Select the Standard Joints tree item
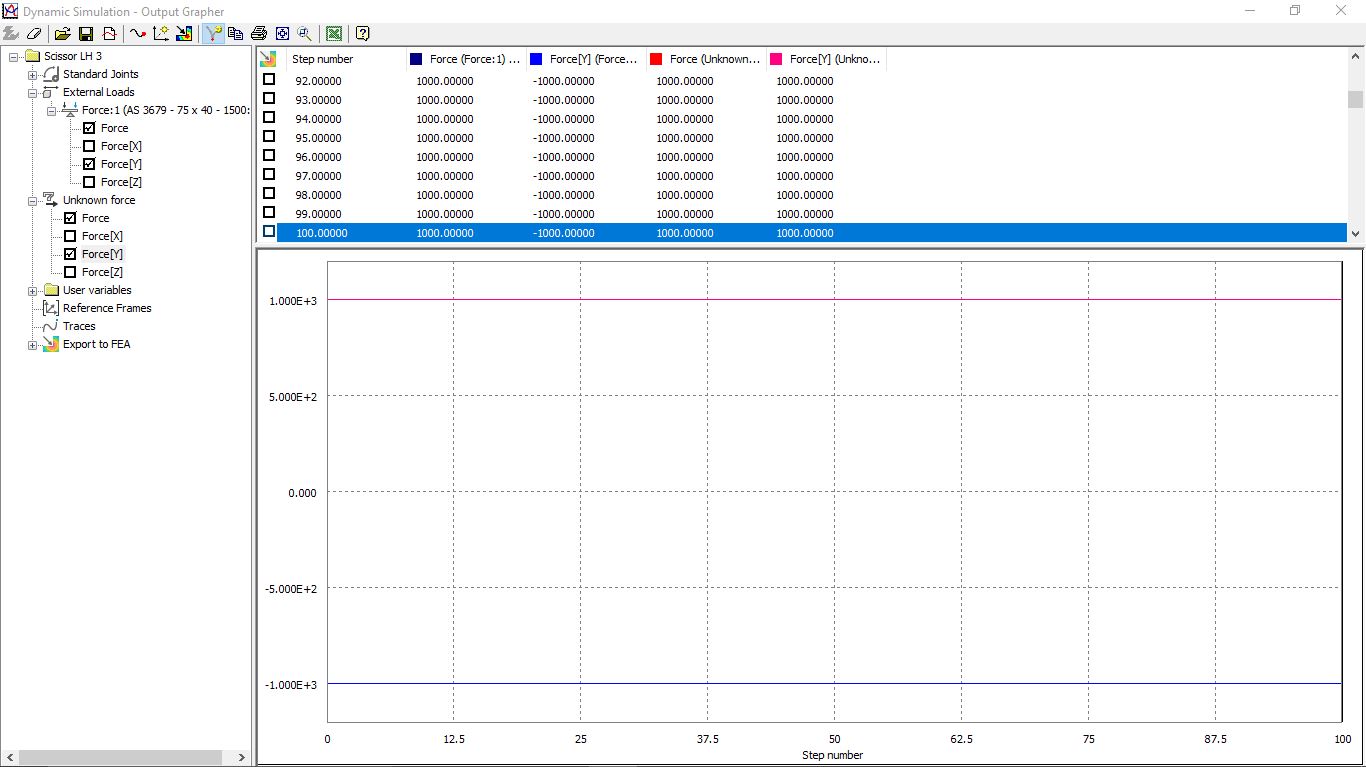 (101, 74)
